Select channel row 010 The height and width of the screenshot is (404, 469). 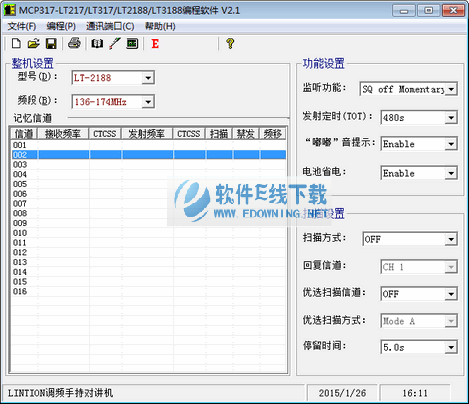coord(149,233)
